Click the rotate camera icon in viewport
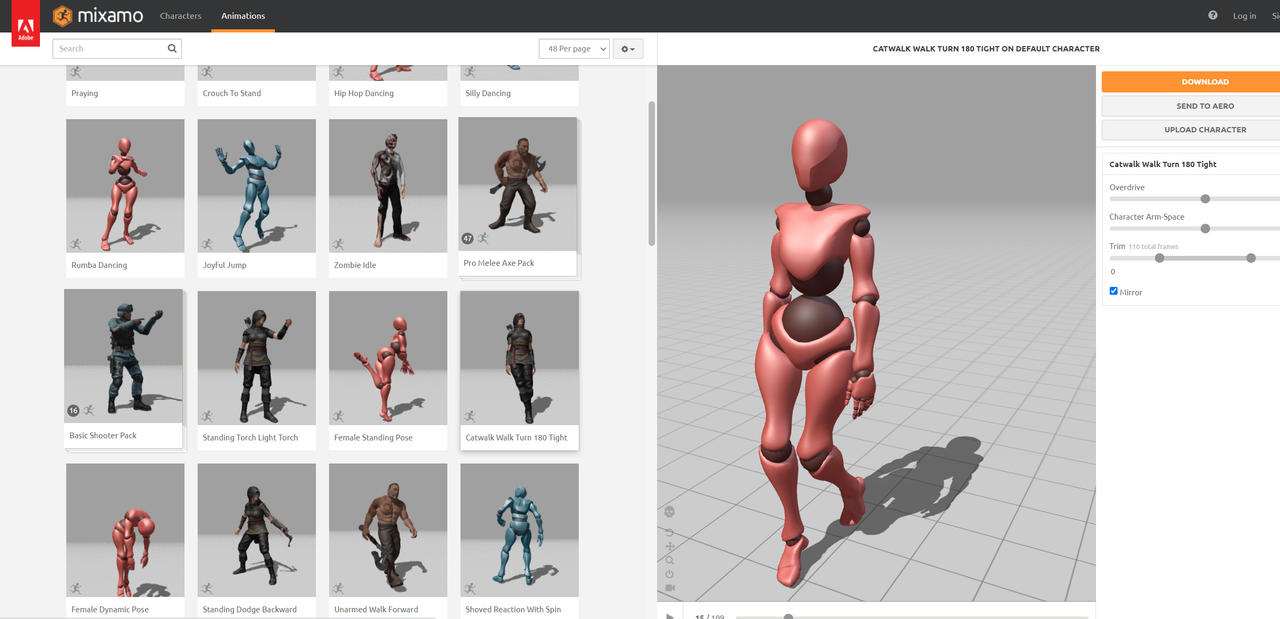Screen dimensions: 1280x619 click(670, 532)
